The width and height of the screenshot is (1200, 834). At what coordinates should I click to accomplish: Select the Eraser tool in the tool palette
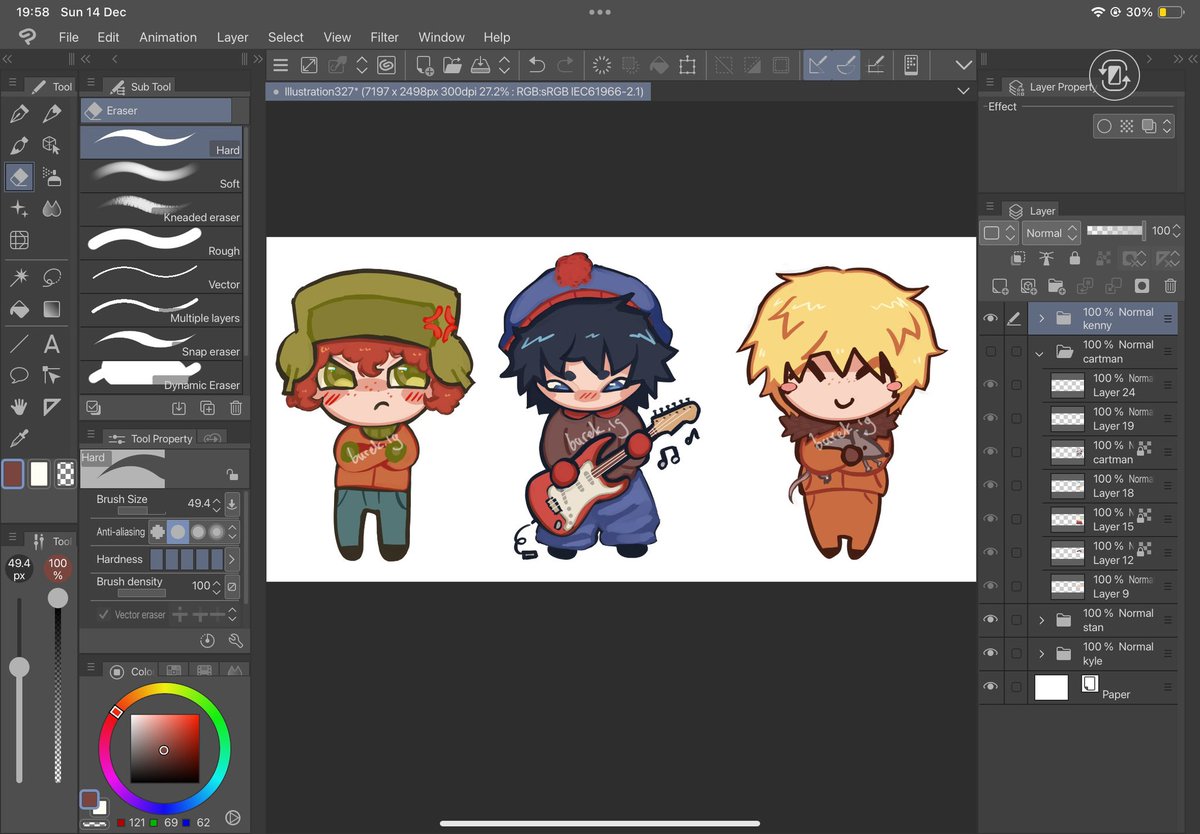(19, 177)
